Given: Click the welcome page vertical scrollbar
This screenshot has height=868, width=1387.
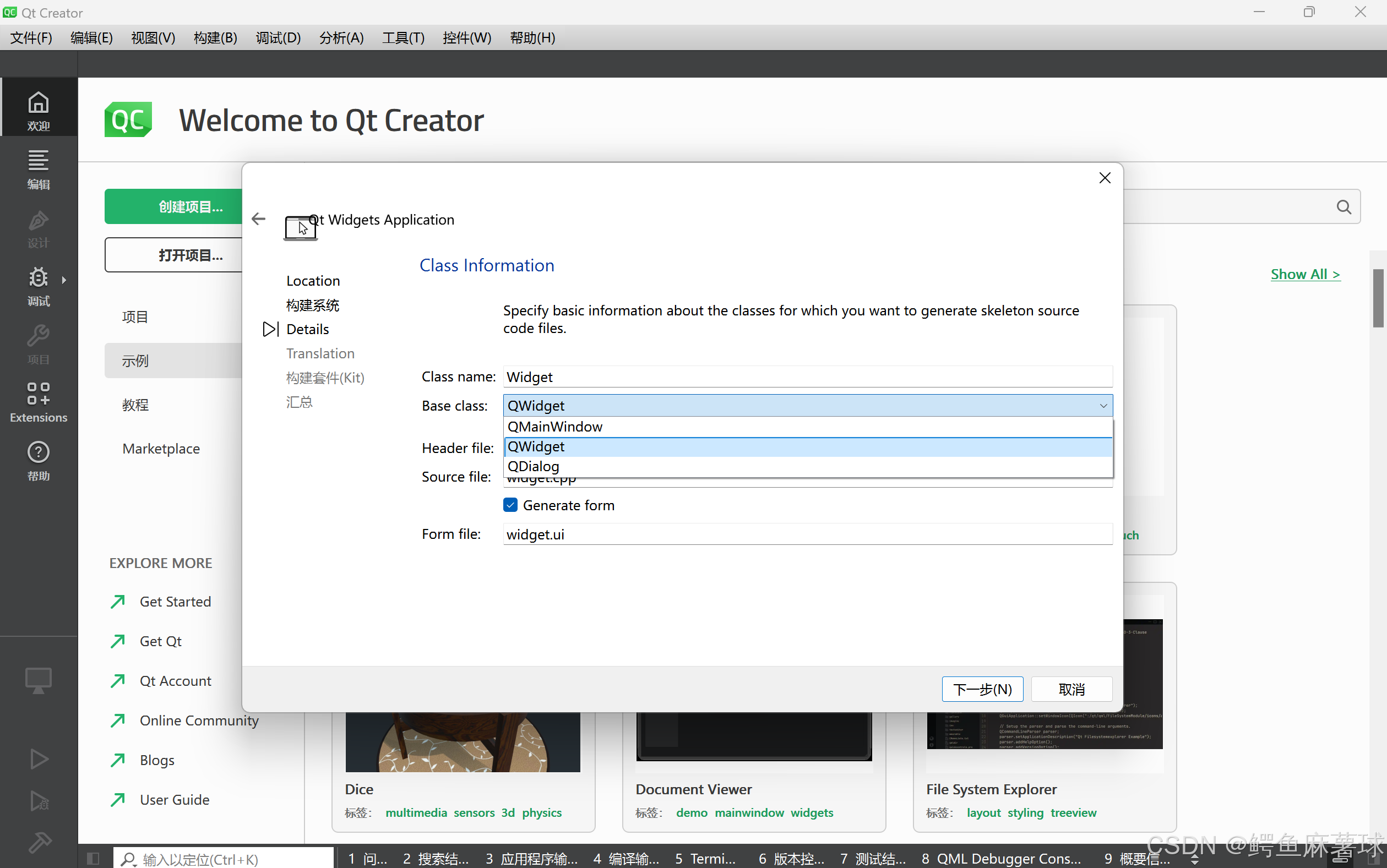Looking at the screenshot, I should pyautogui.click(x=1378, y=298).
